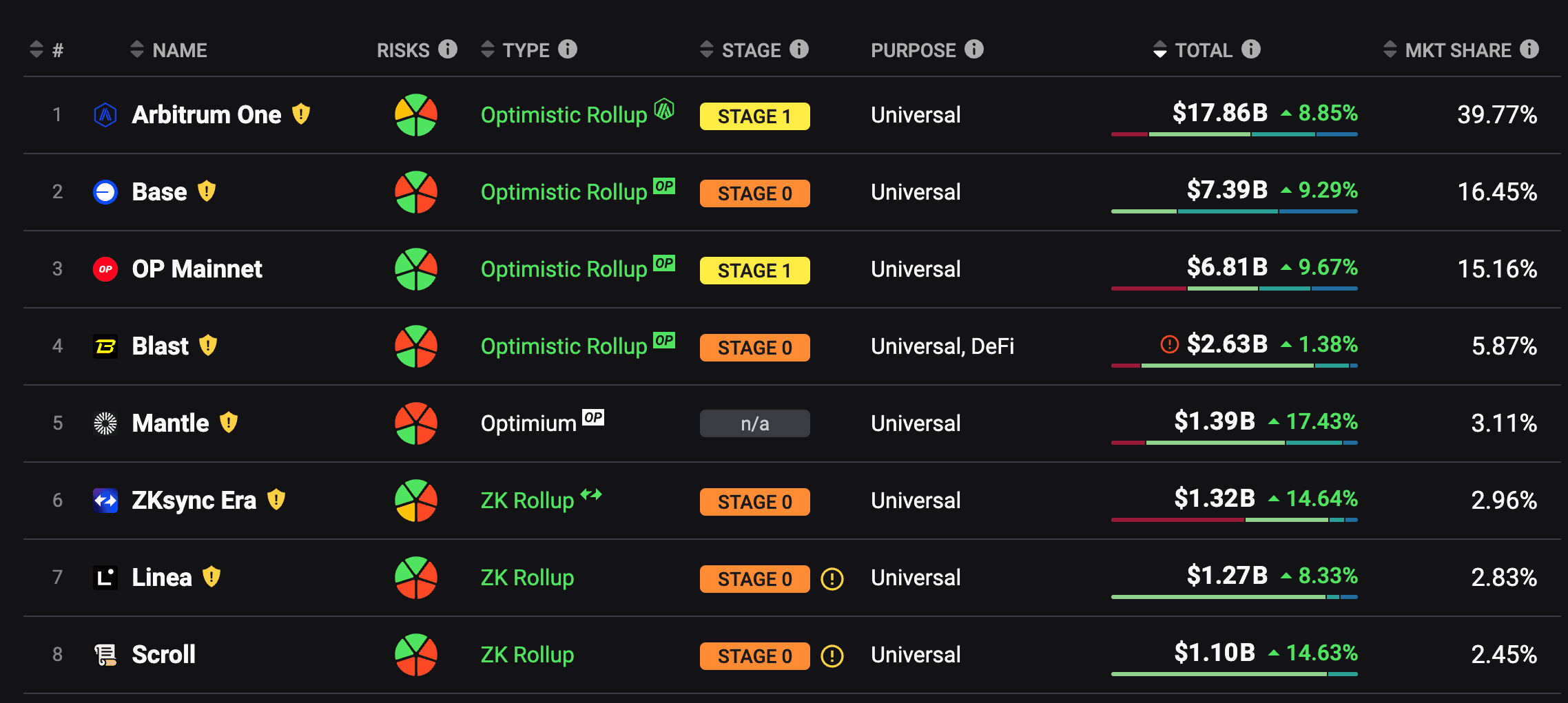Click the Mantle logo icon
The width and height of the screenshot is (1568, 703).
coord(105,423)
